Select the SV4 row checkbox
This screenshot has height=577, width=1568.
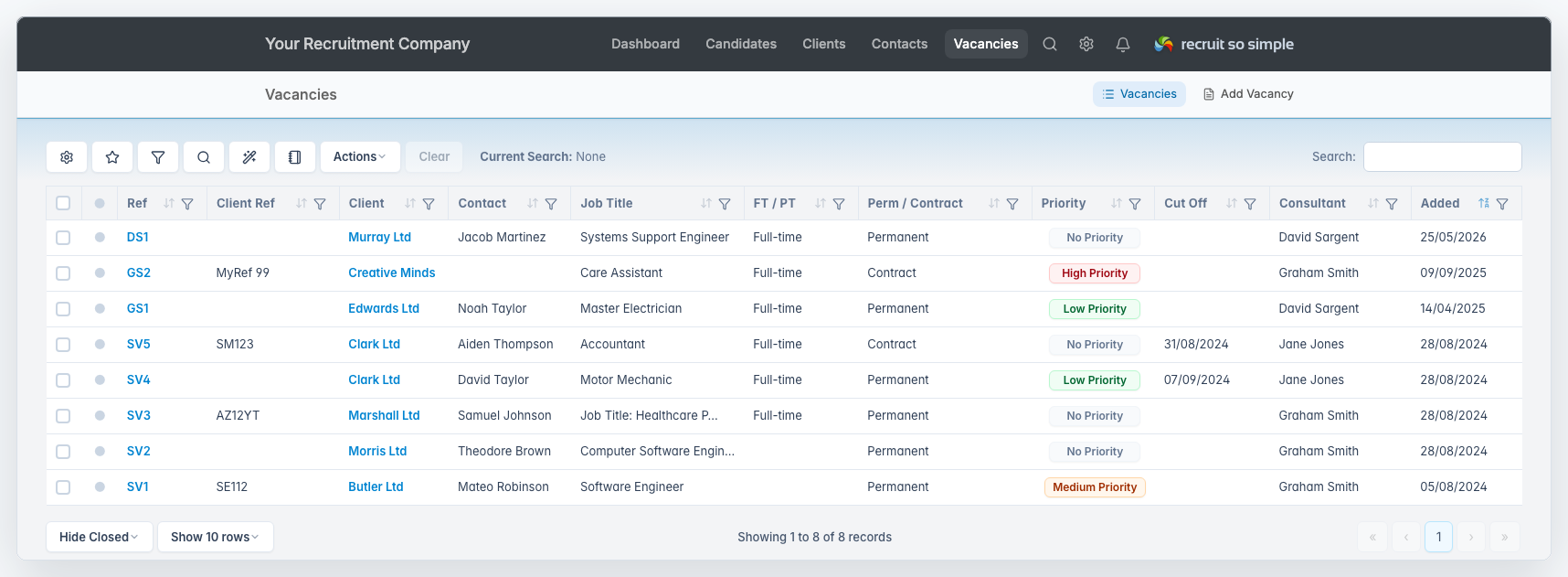coord(63,380)
